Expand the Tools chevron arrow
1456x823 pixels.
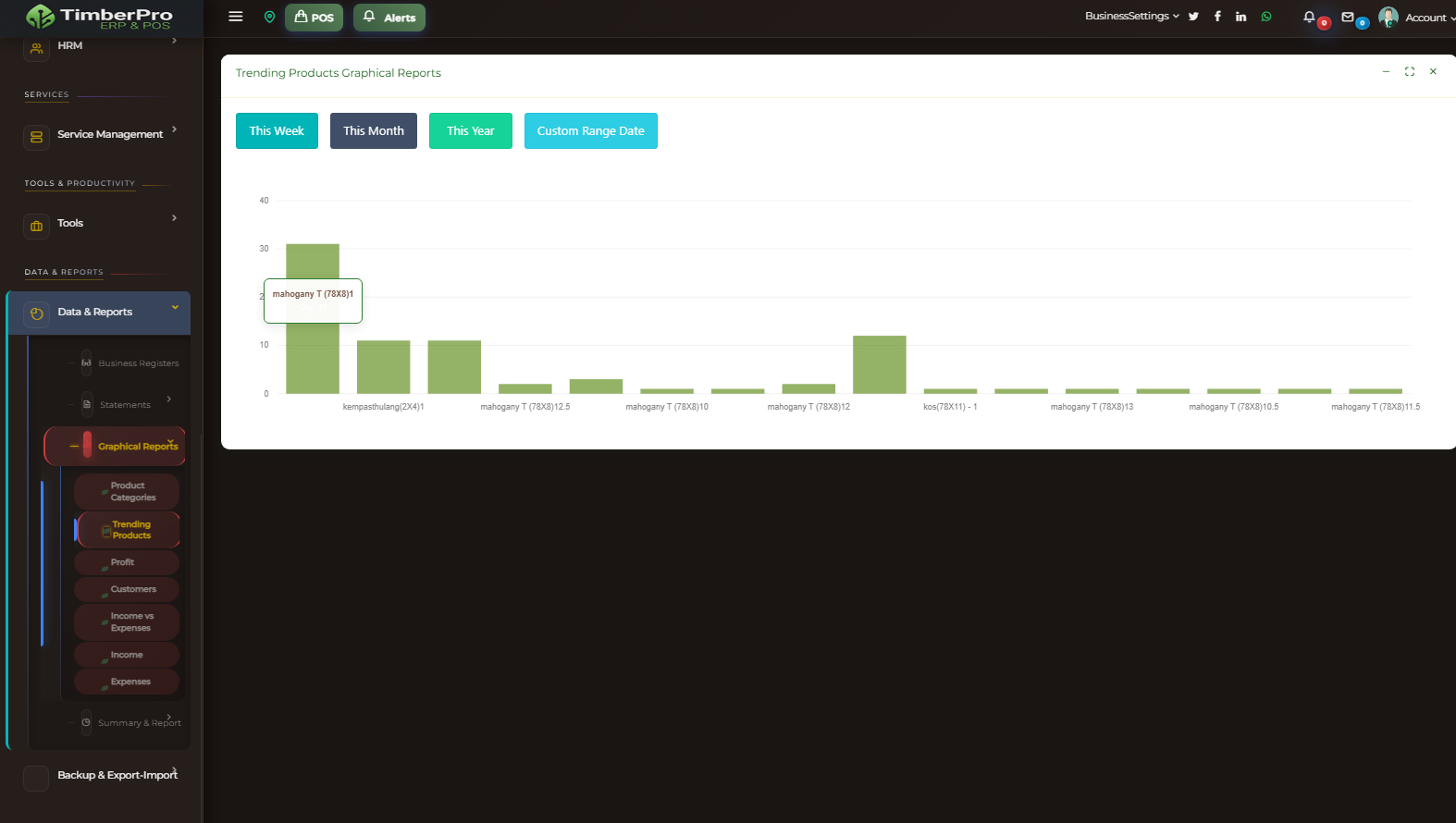(174, 218)
